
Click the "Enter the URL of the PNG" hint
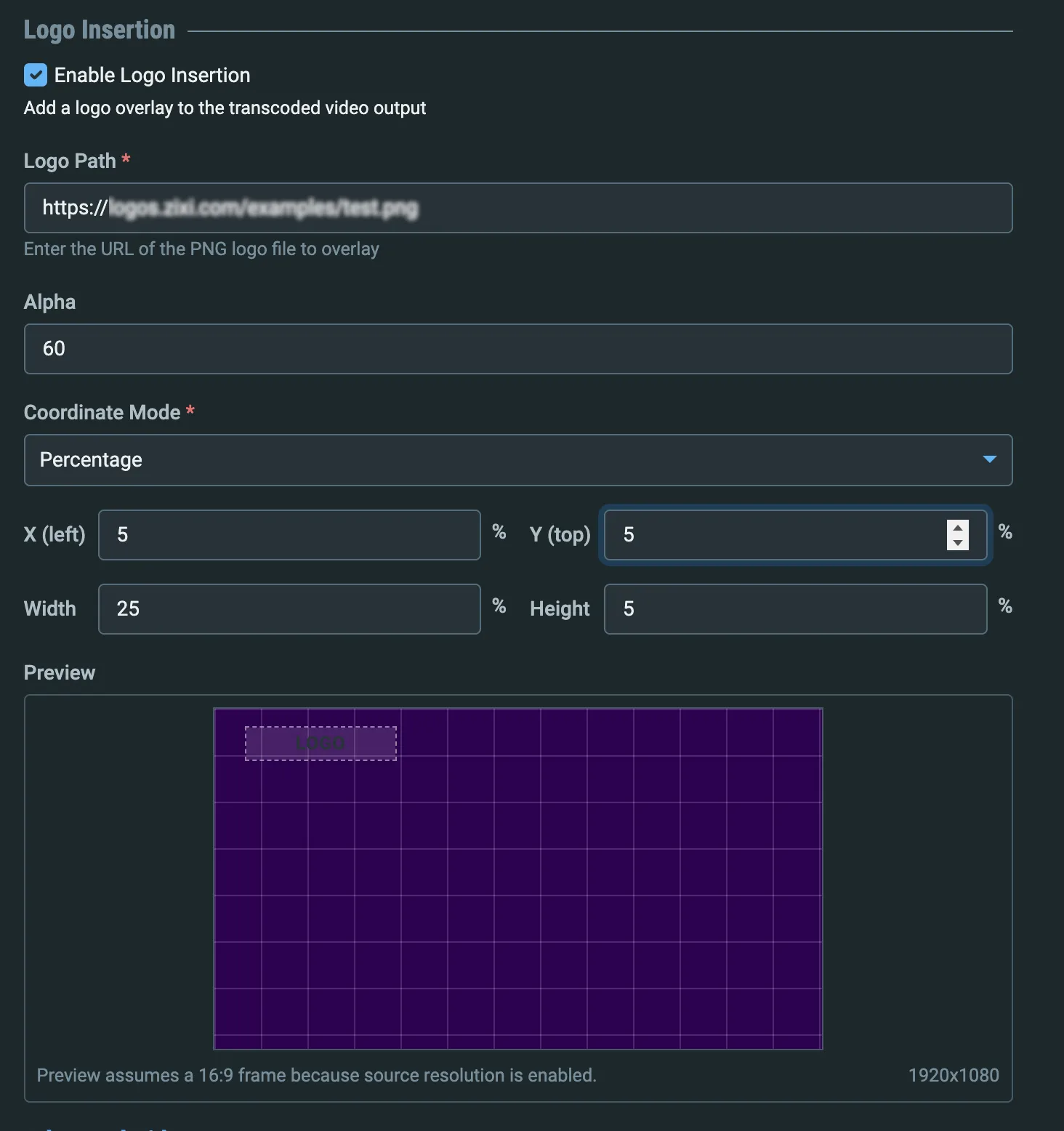(201, 249)
